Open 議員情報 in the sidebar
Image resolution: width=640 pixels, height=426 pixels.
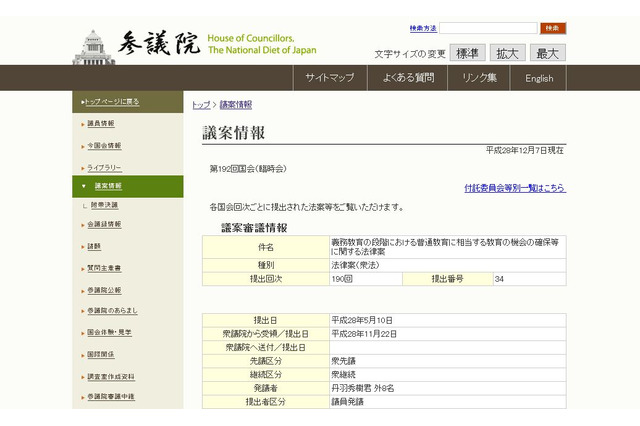pos(101,123)
